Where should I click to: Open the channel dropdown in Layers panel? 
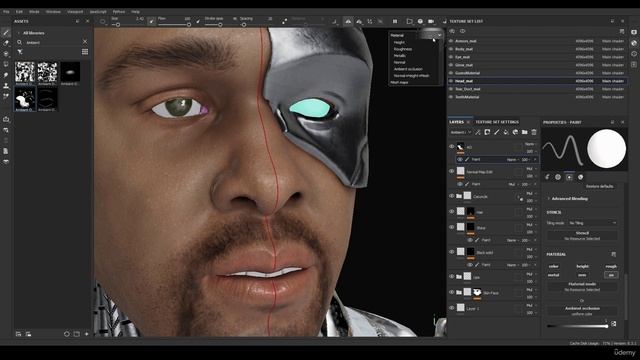click(x=460, y=132)
